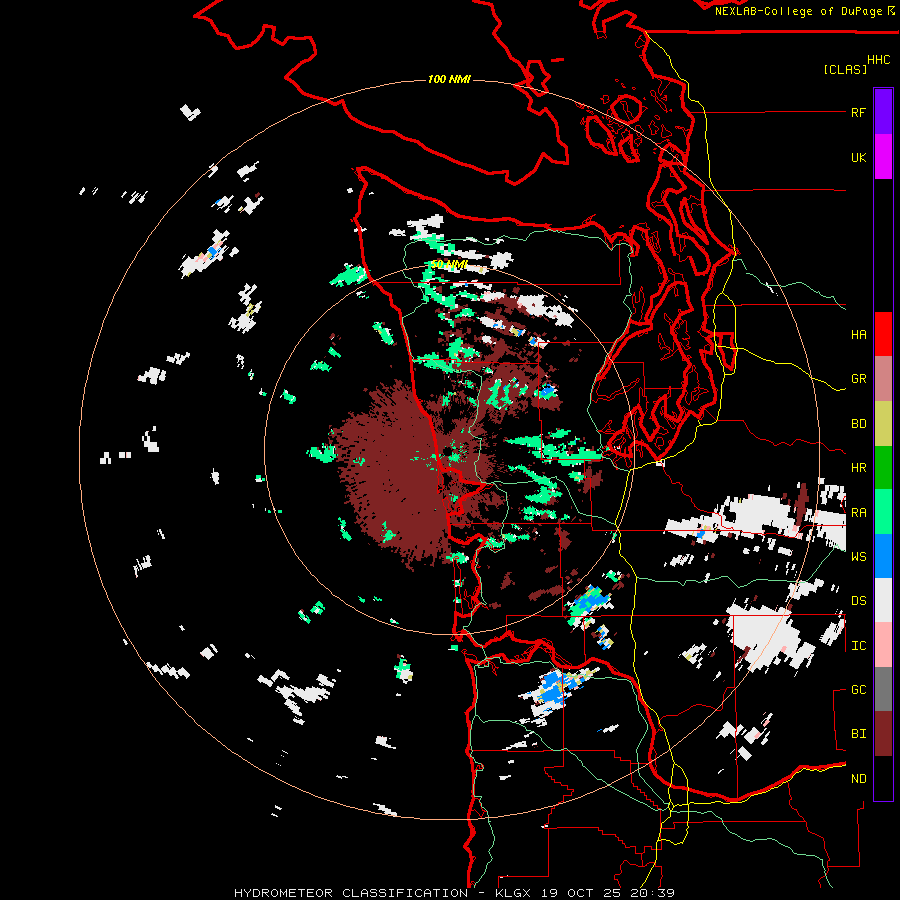Click the 'DS' legend label
Screen dimensions: 900x900
click(858, 600)
